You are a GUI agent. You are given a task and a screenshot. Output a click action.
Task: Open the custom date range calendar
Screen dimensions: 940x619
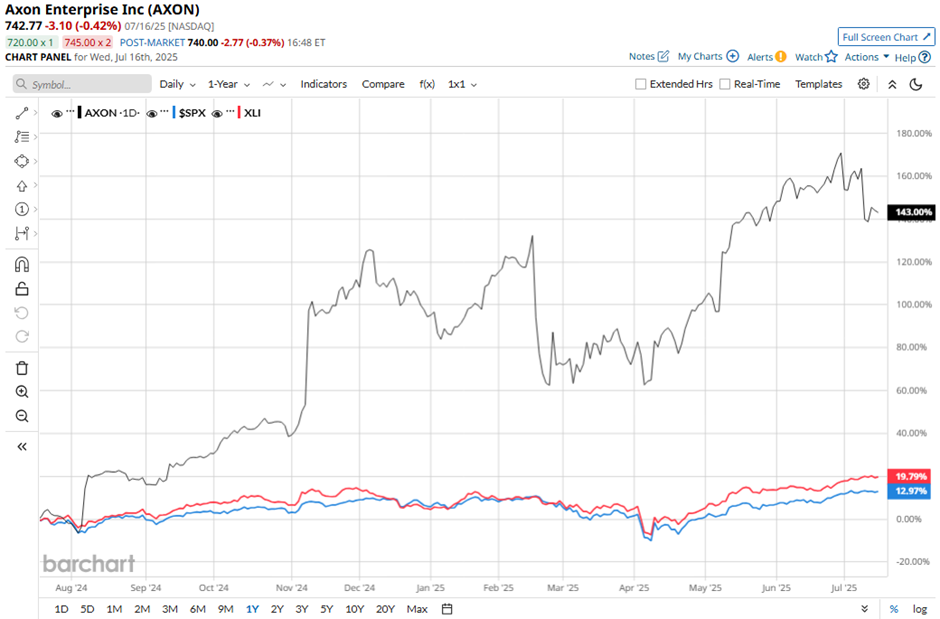click(447, 609)
